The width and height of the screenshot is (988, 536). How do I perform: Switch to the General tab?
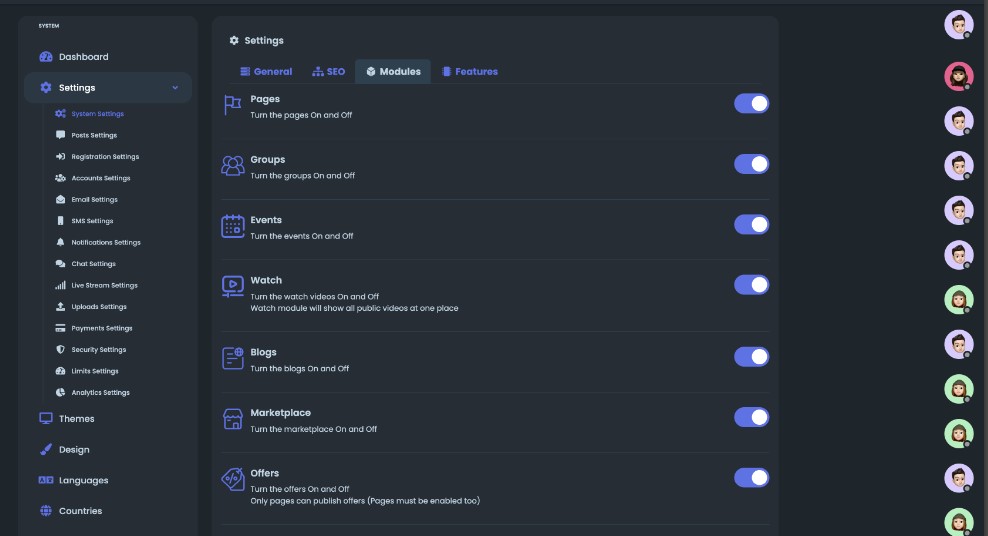tap(266, 72)
